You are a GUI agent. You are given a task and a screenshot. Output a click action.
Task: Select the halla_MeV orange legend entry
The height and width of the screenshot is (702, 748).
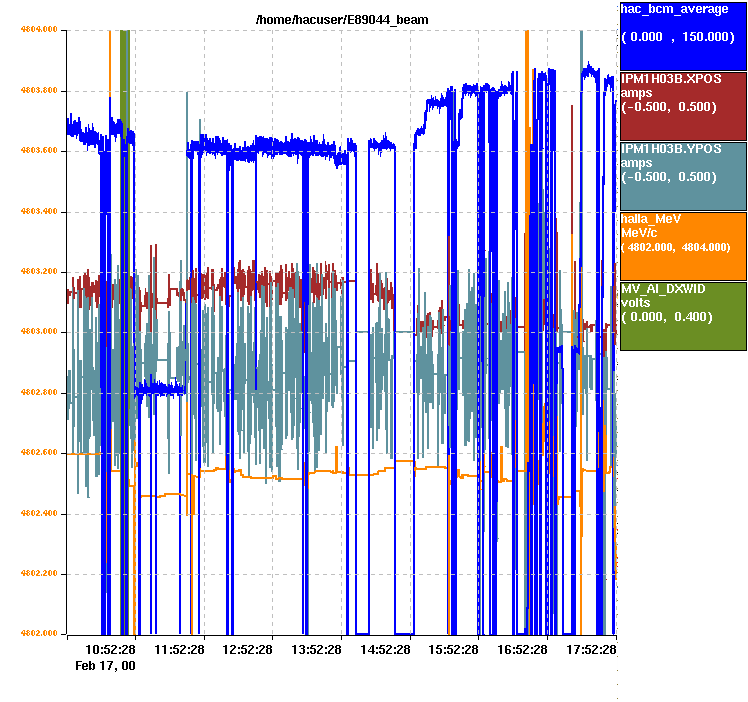click(683, 246)
